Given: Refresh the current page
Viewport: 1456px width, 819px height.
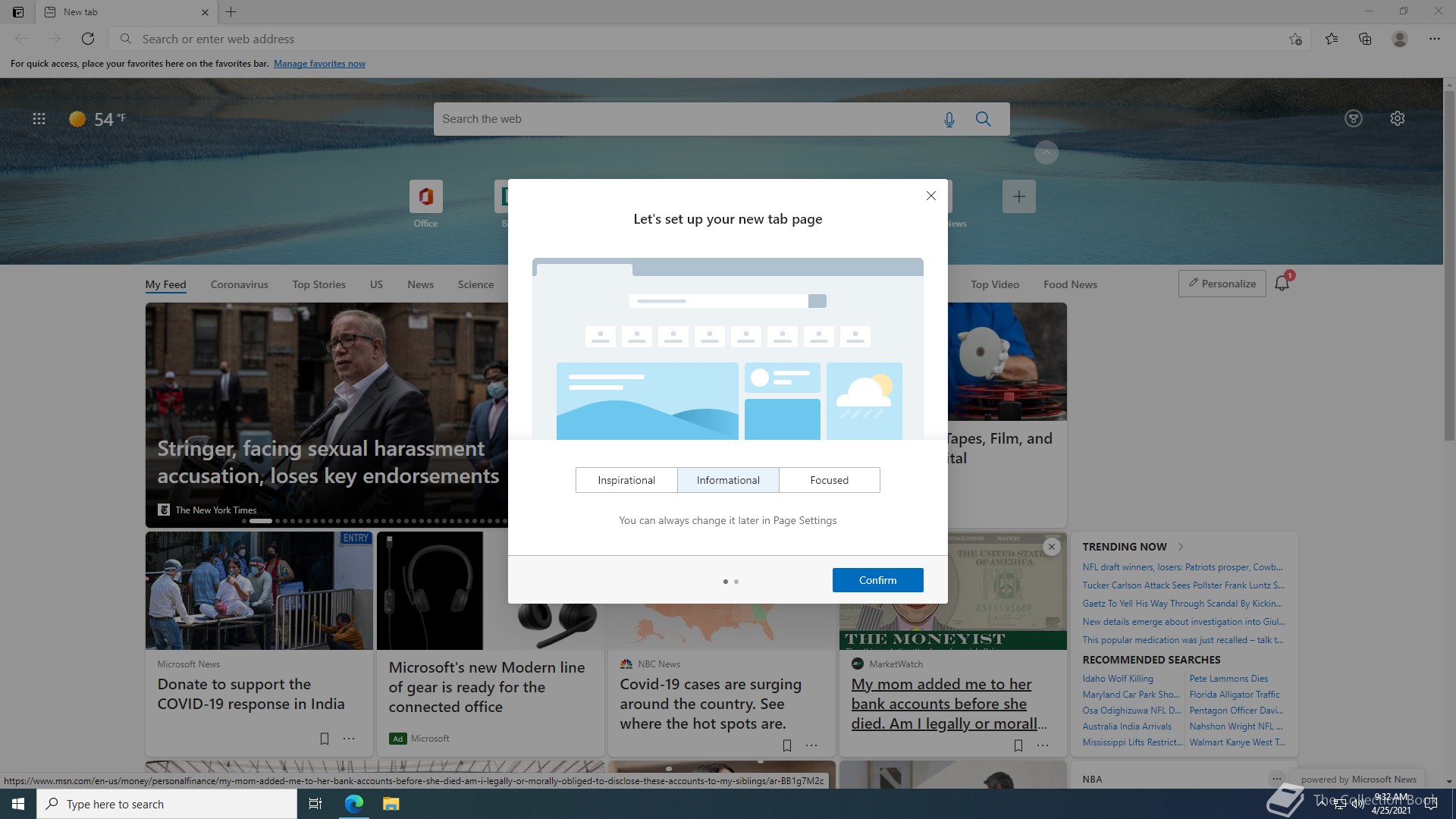Looking at the screenshot, I should click(88, 39).
